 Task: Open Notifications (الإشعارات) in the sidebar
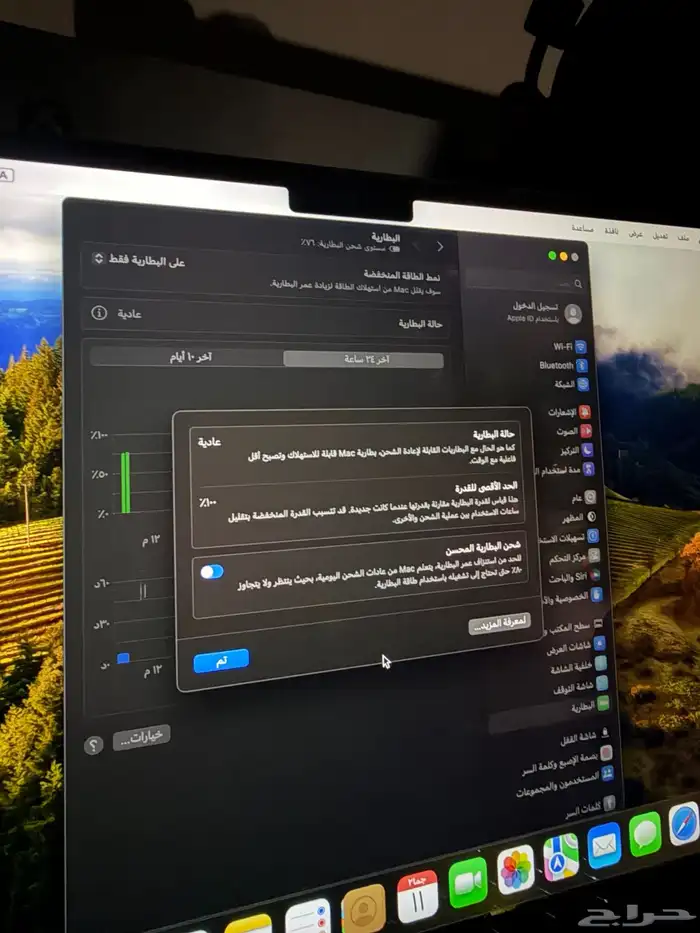[568, 412]
